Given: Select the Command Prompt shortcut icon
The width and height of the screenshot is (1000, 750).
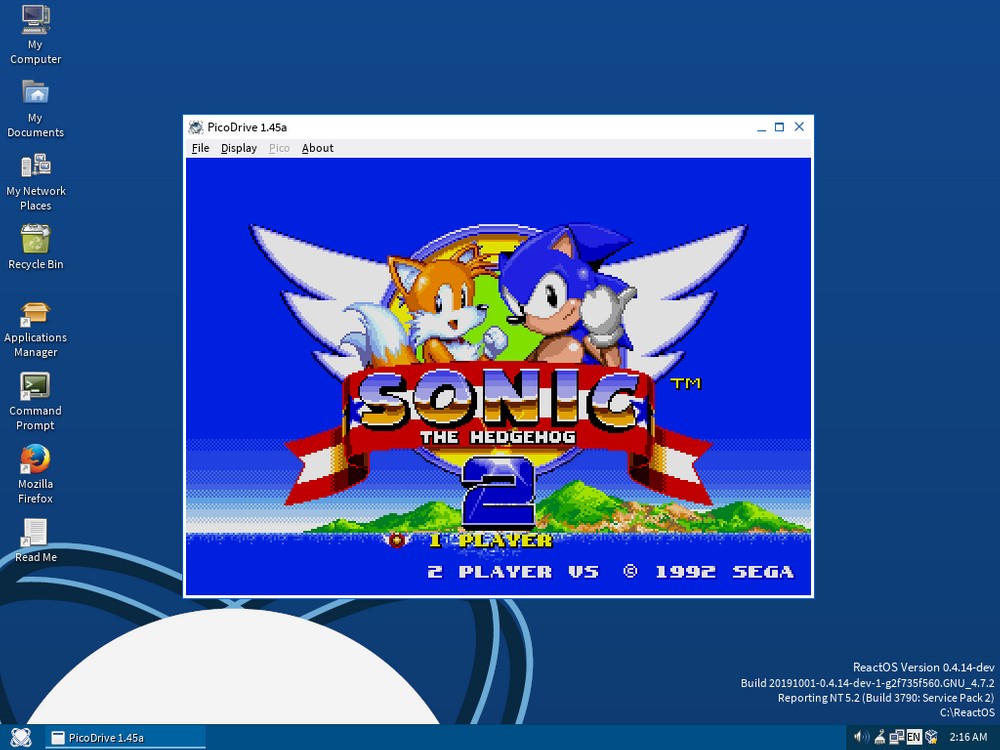Looking at the screenshot, I should coord(35,386).
